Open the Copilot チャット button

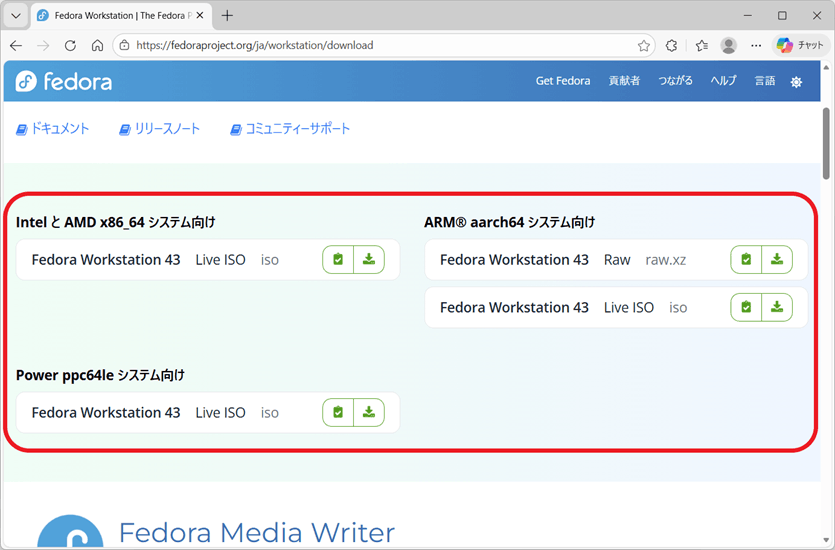(800, 46)
